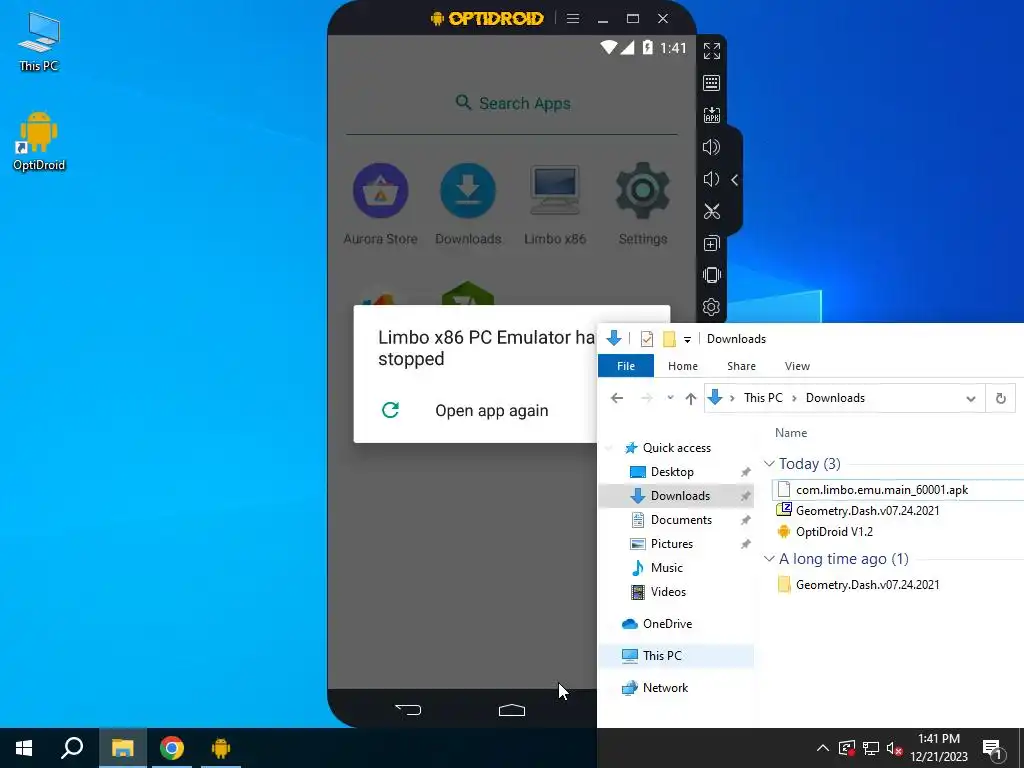Select Music in navigation pane
This screenshot has width=1024, height=768.
click(x=666, y=568)
